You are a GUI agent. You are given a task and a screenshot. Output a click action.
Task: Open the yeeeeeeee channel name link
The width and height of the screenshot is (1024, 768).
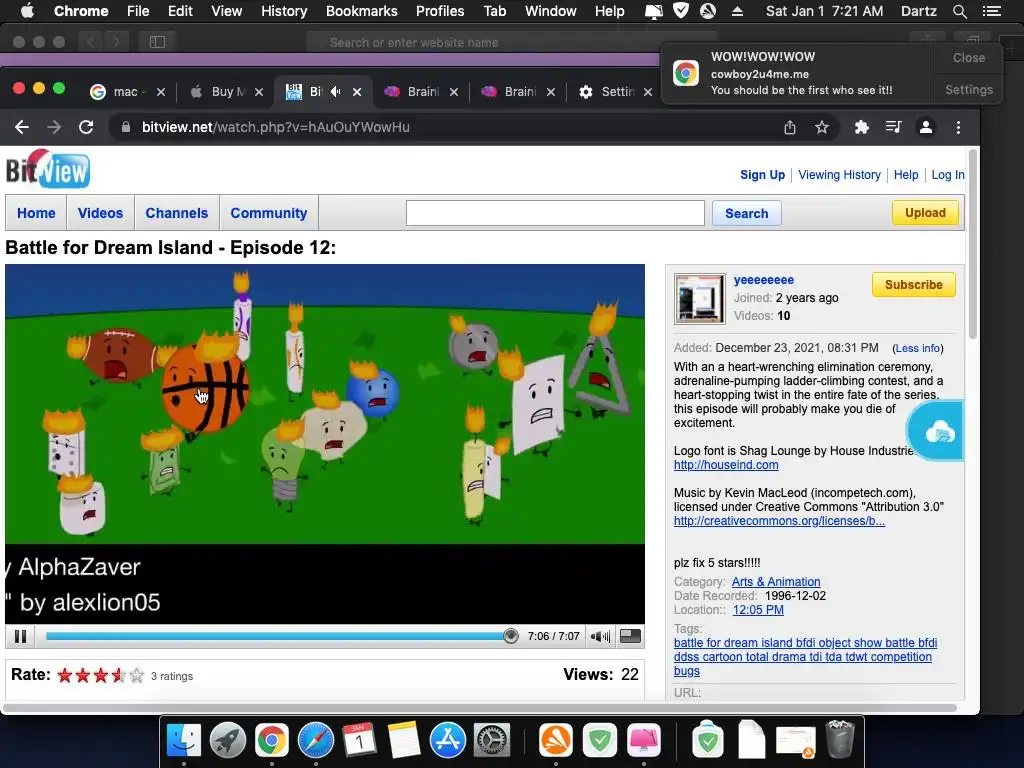763,280
